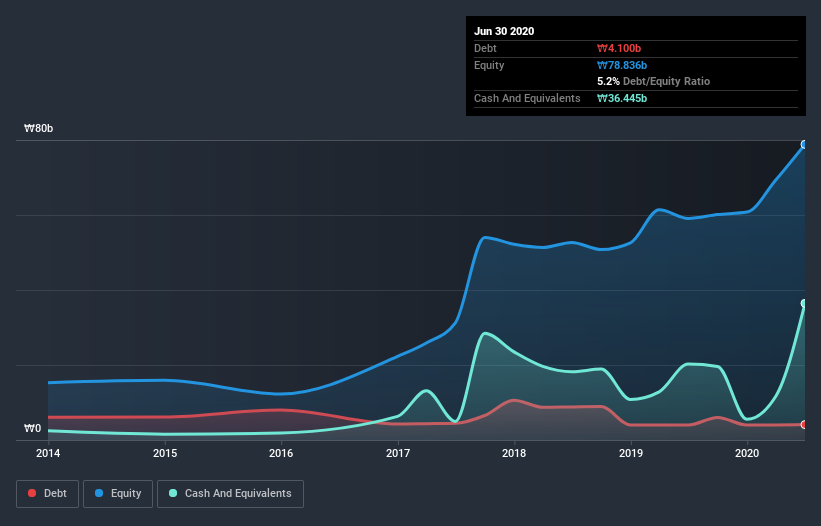Click the 2016 x-axis label
Viewport: 821px width, 526px height.
(281, 453)
